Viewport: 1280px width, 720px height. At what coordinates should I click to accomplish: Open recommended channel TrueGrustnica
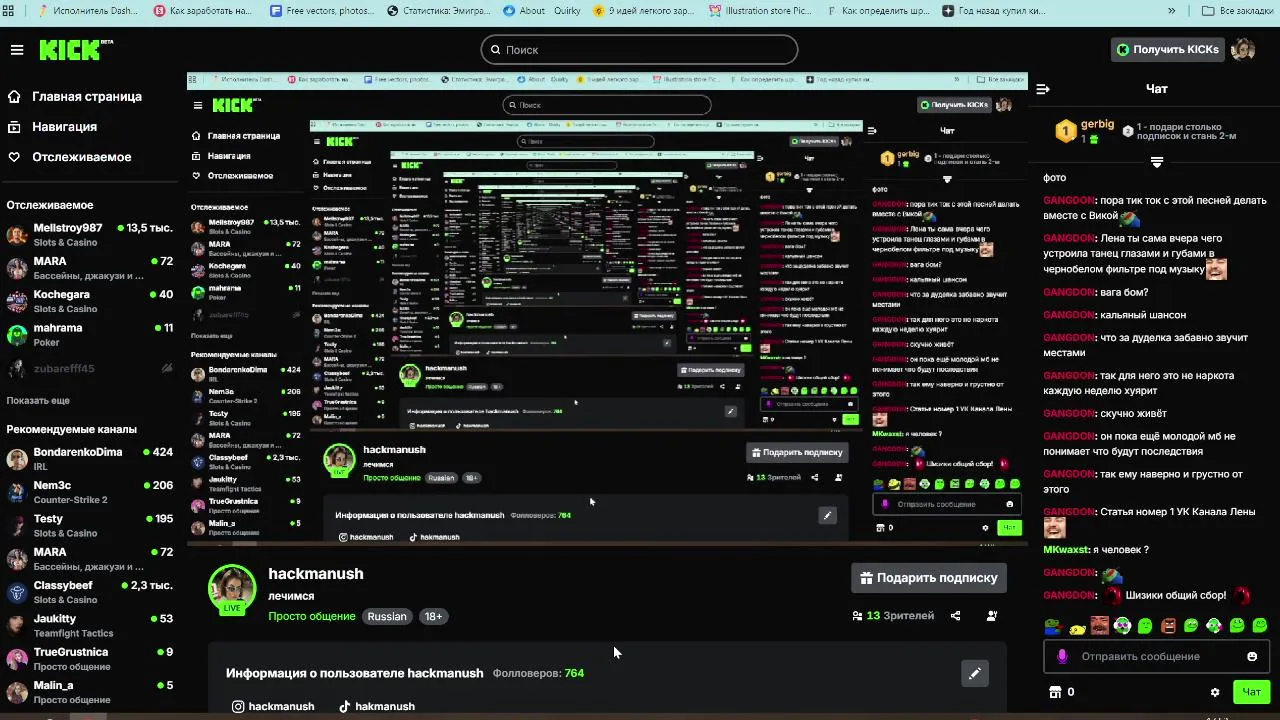pyautogui.click(x=90, y=658)
